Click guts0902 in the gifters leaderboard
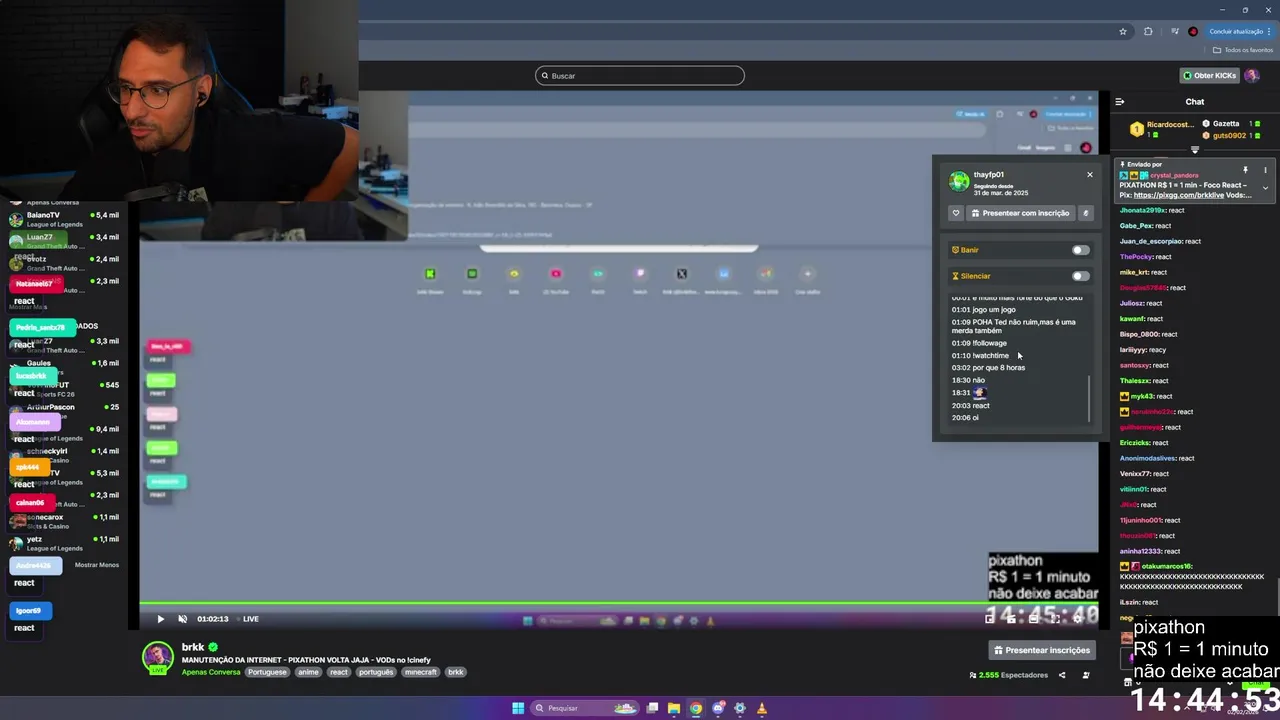The width and height of the screenshot is (1280, 720). coord(1229,135)
